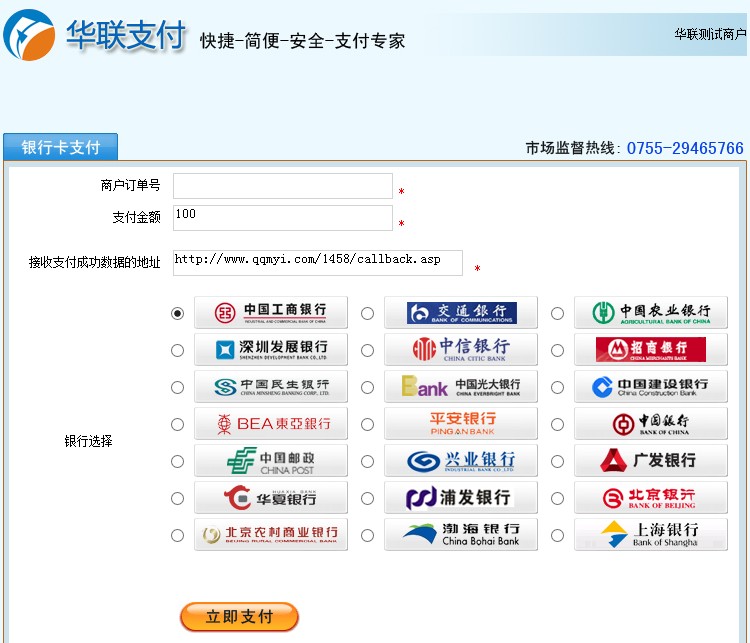This screenshot has width=750, height=643.
Task: Choose 深圳发展银行 radio option
Action: coord(177,350)
